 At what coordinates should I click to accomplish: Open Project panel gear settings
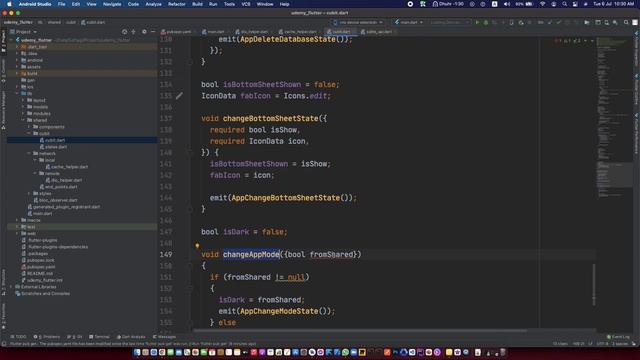click(x=144, y=31)
